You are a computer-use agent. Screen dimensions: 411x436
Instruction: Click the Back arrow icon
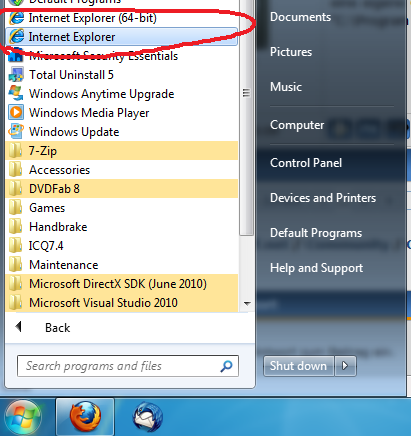click(x=19, y=327)
